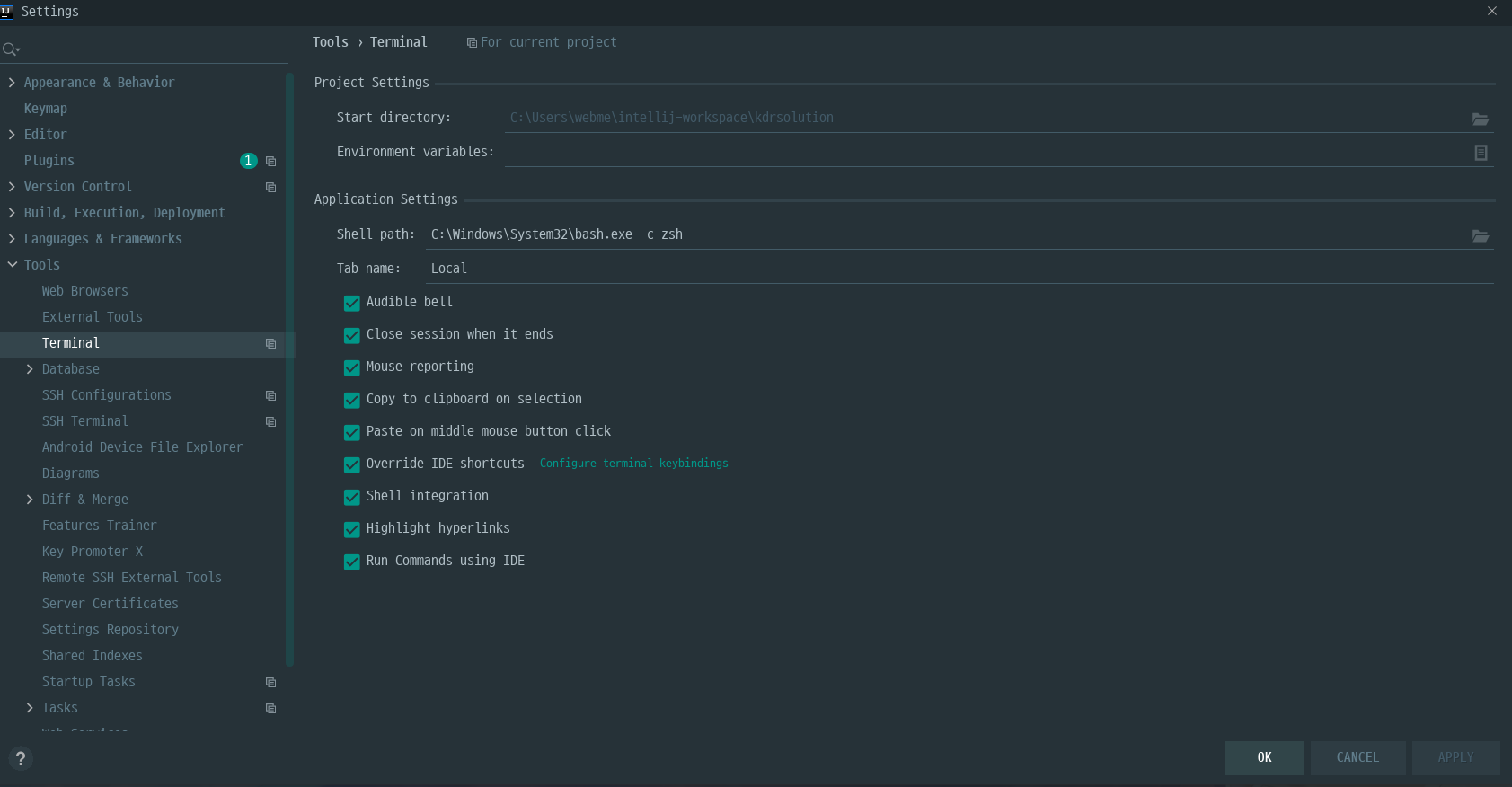Click the Cancel button
The width and height of the screenshot is (1512, 787).
1357,758
